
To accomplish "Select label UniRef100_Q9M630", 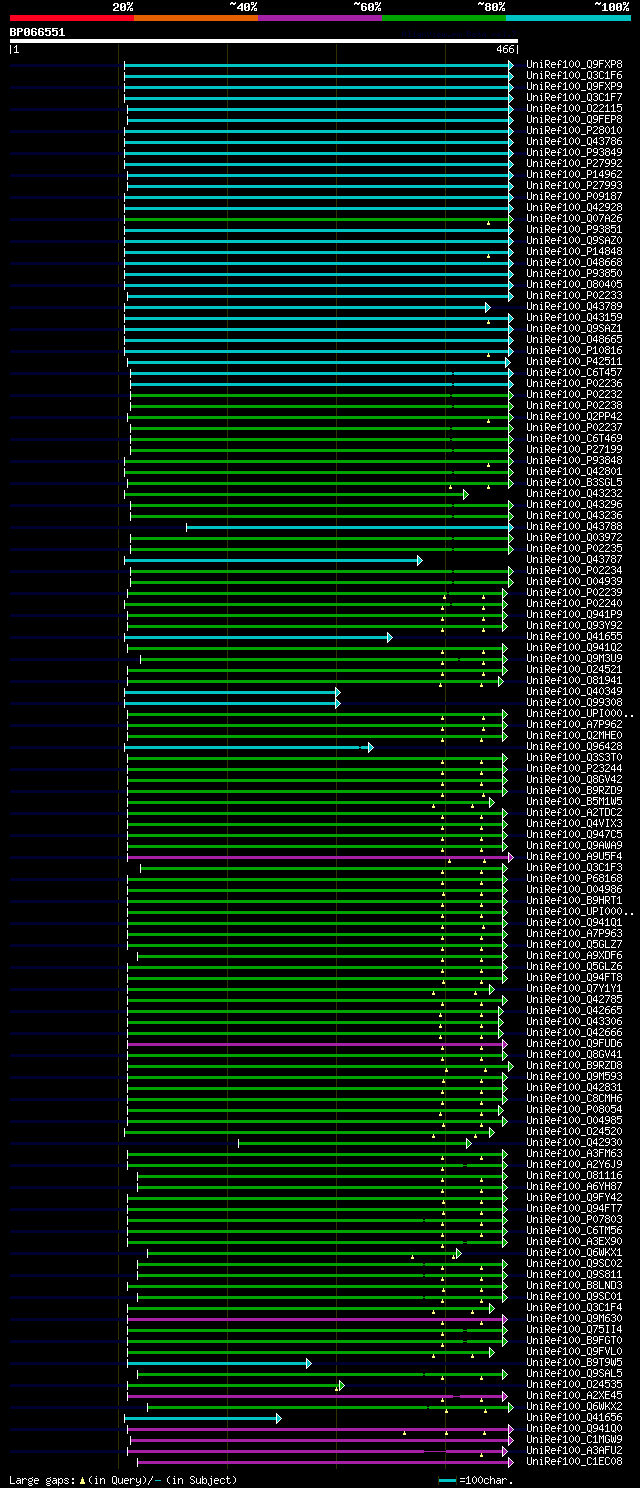I will pos(574,1318).
